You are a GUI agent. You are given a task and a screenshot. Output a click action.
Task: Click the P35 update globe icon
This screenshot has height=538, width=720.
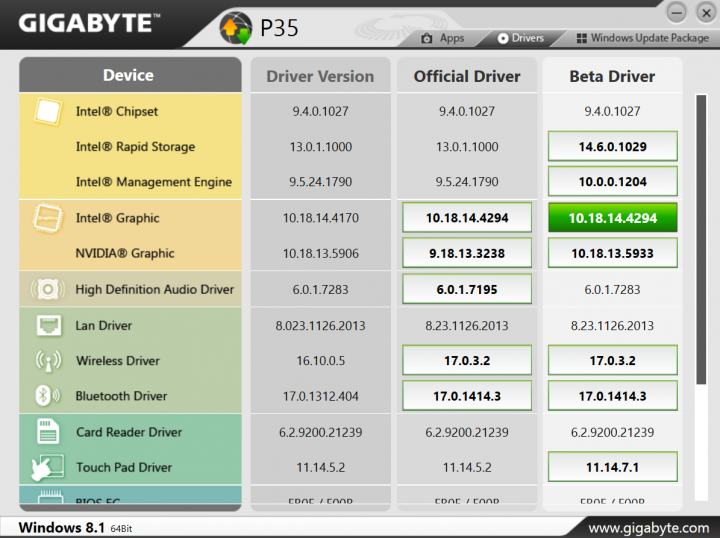(x=236, y=27)
